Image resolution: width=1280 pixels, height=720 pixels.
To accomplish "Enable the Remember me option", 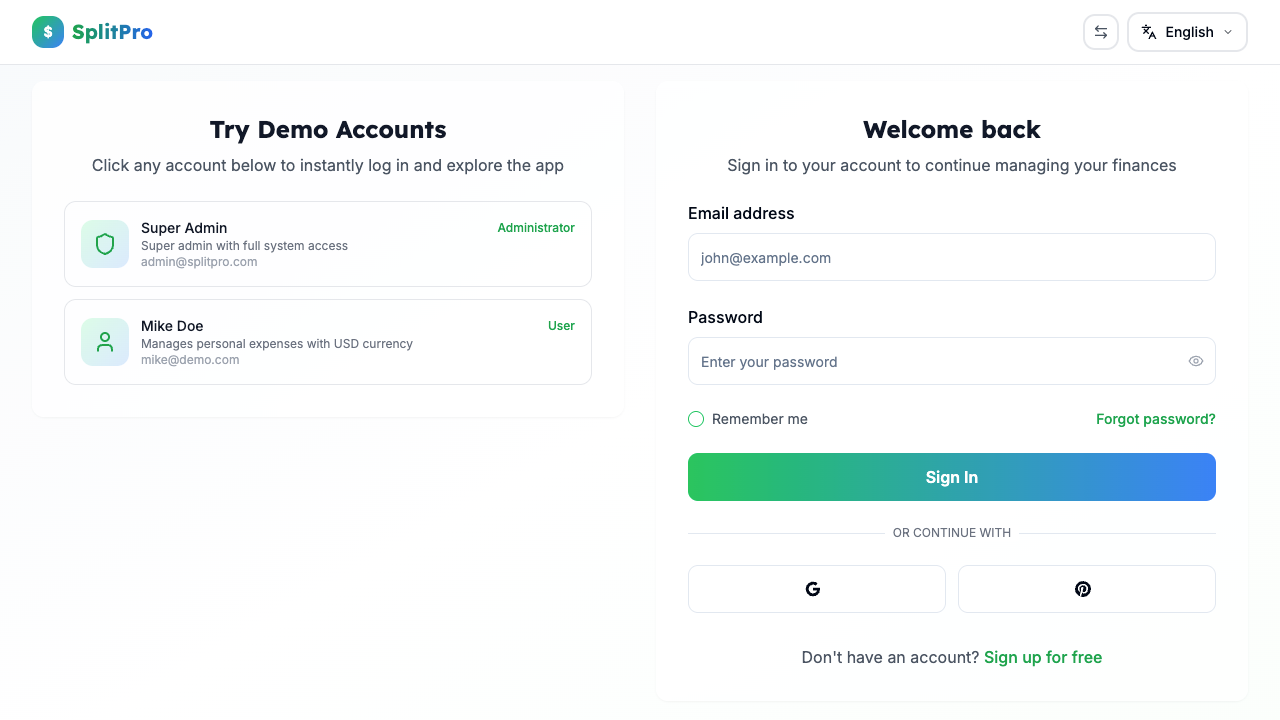I will 696,419.
